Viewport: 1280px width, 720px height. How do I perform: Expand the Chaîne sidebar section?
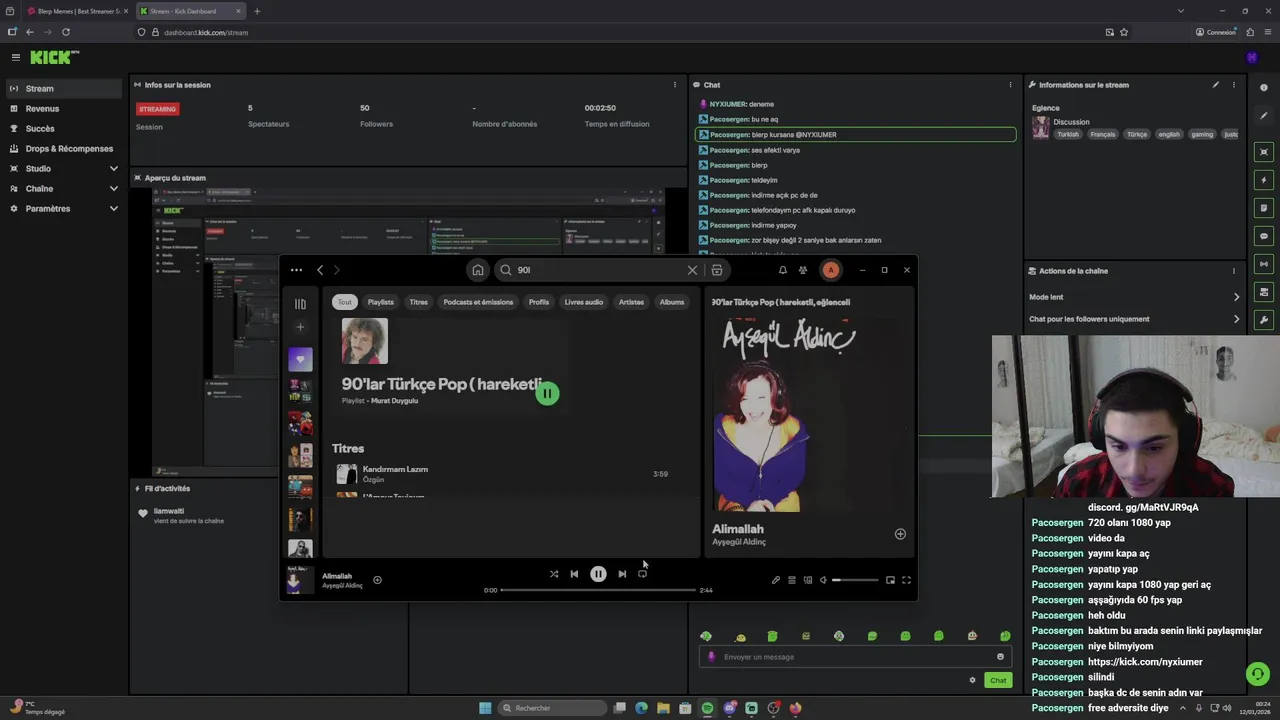coord(64,189)
